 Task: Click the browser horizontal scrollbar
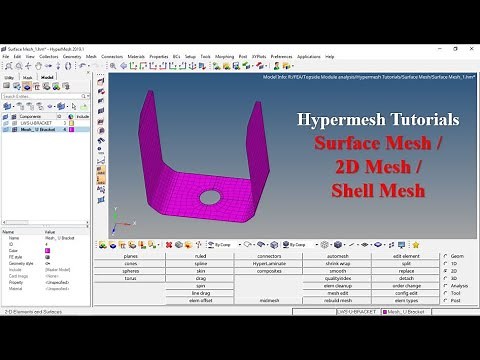click(45, 222)
